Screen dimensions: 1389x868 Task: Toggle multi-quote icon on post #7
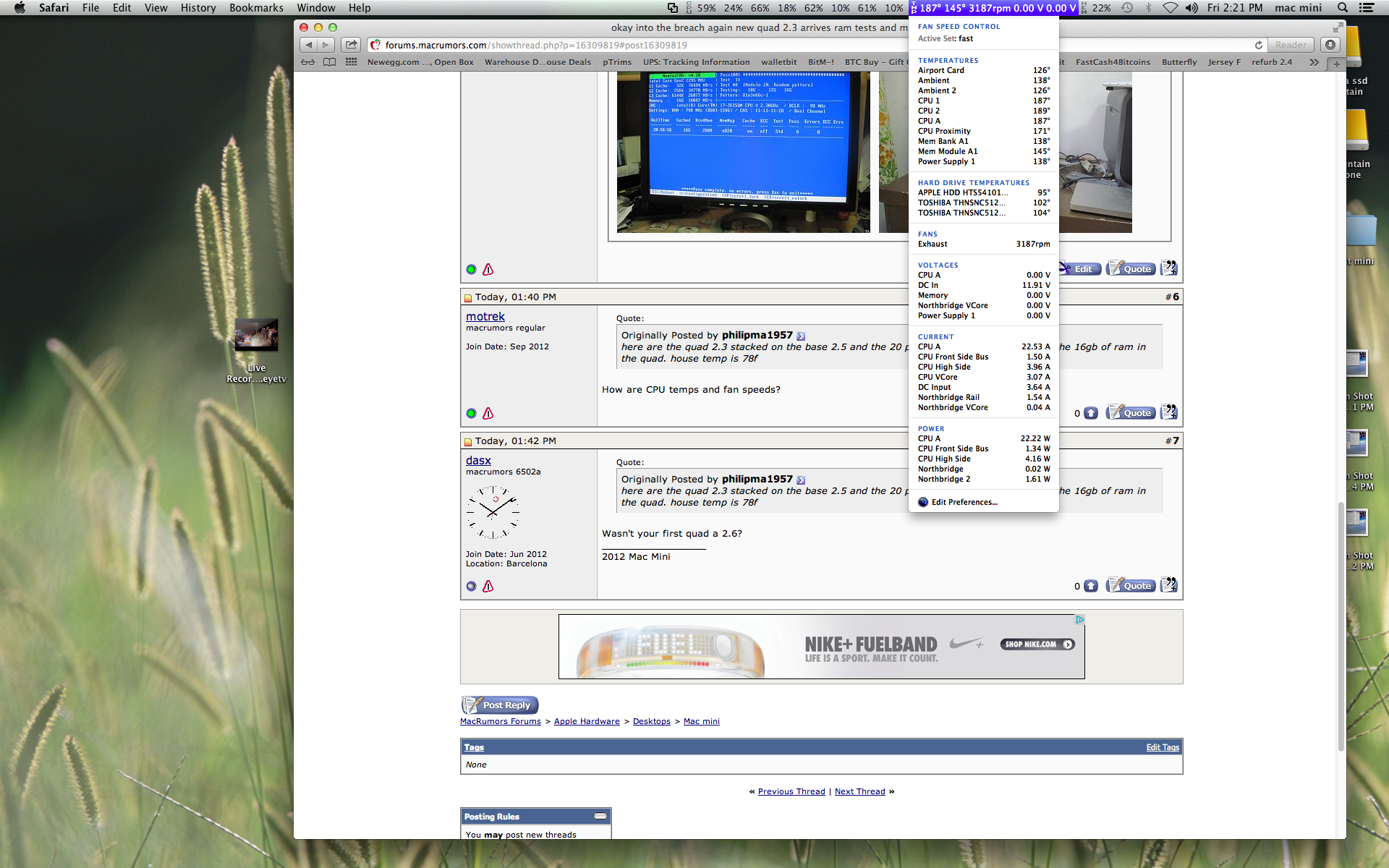(1169, 585)
